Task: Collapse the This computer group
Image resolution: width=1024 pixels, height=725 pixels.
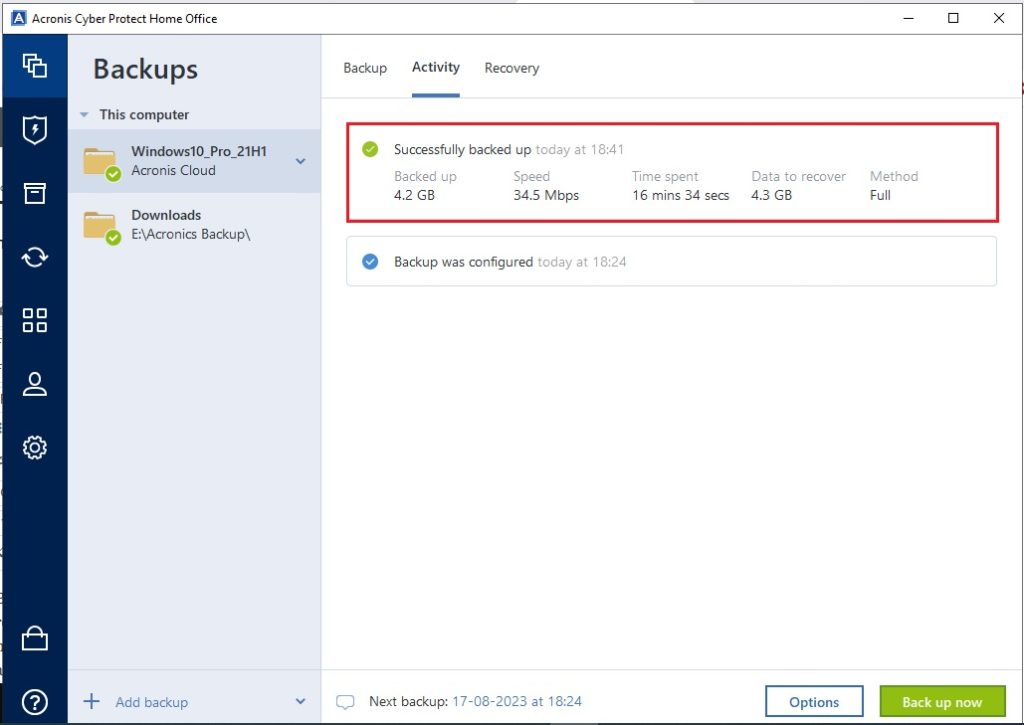Action: (84, 115)
